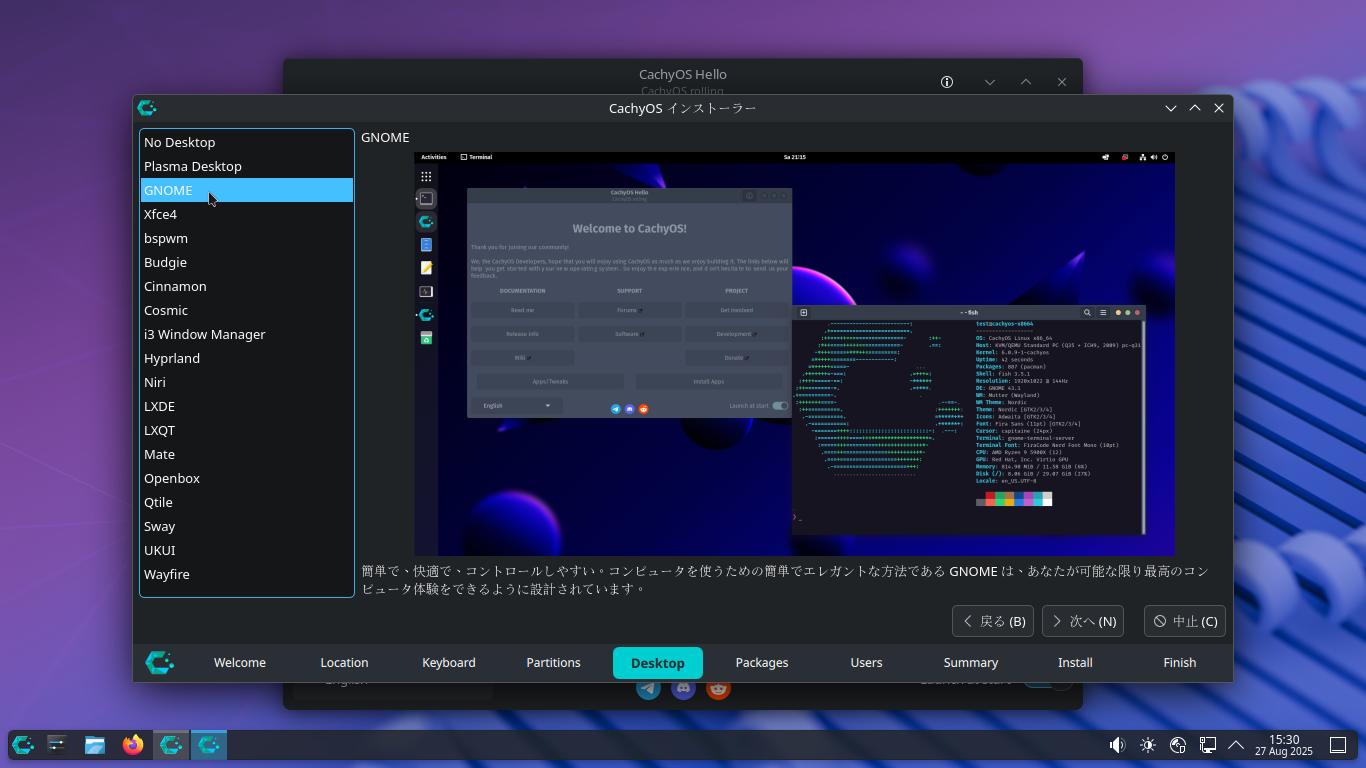
Task: Select Xfce4 in the desktop list
Action: click(160, 214)
